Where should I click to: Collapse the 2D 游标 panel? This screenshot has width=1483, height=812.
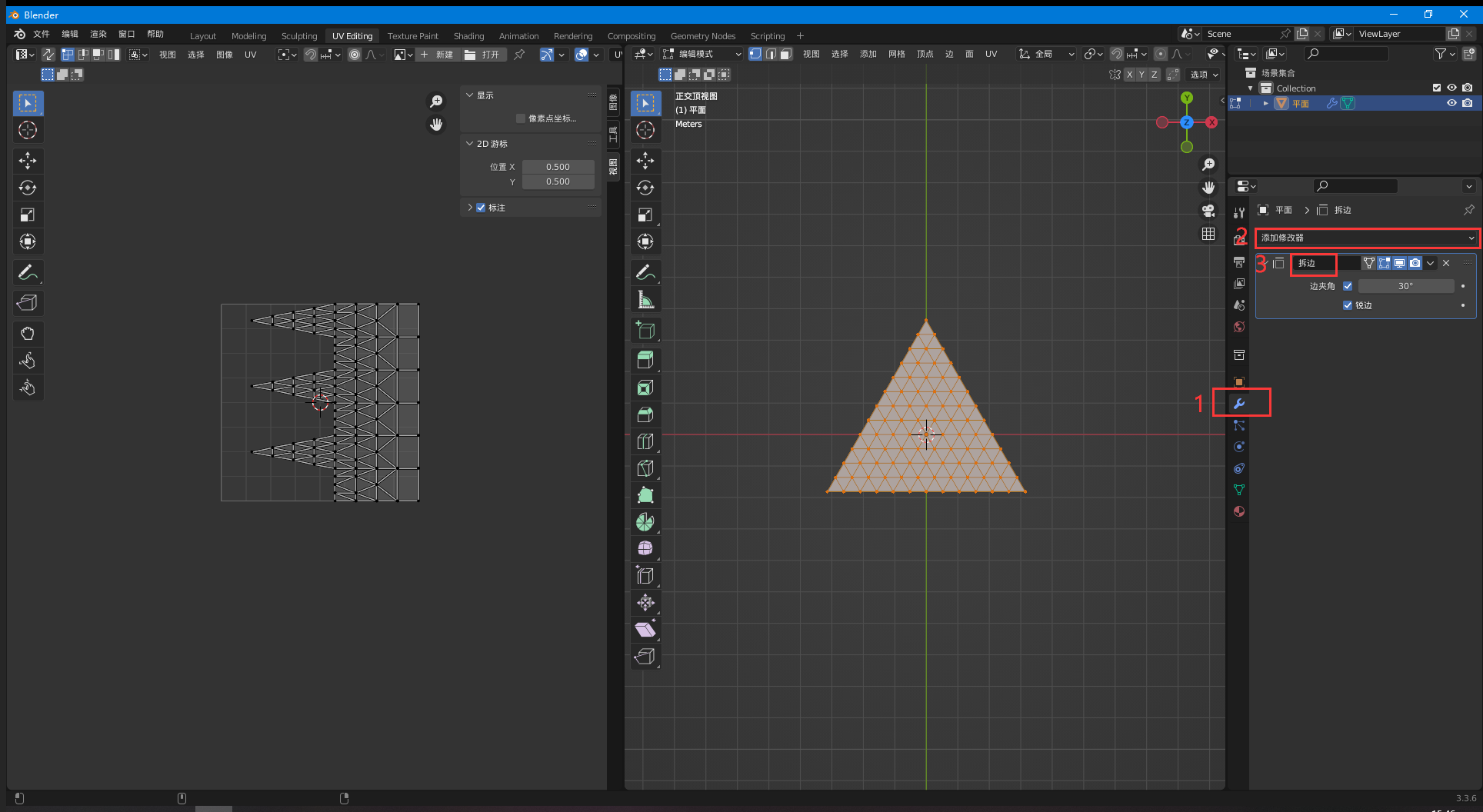tap(470, 144)
